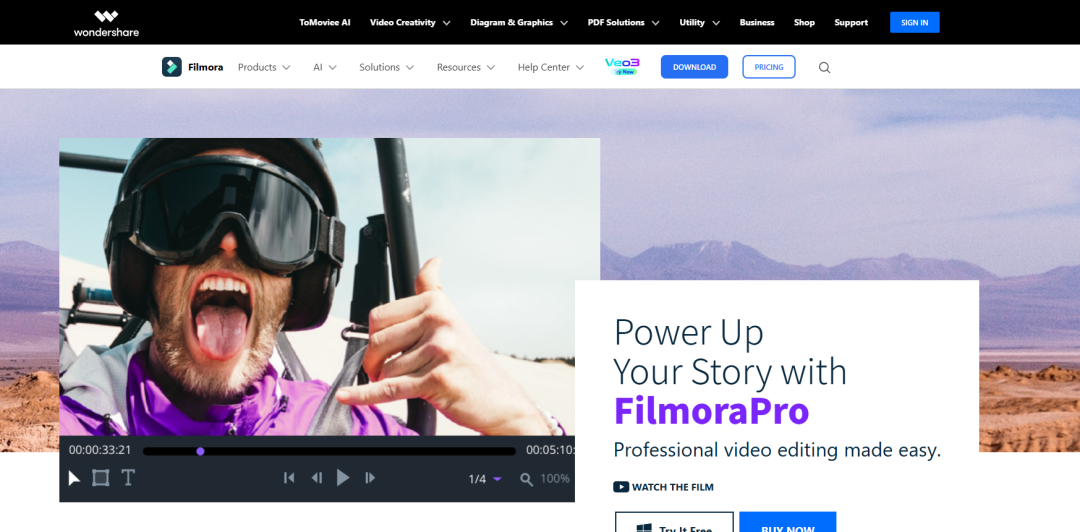Step forward one frame

(x=370, y=478)
